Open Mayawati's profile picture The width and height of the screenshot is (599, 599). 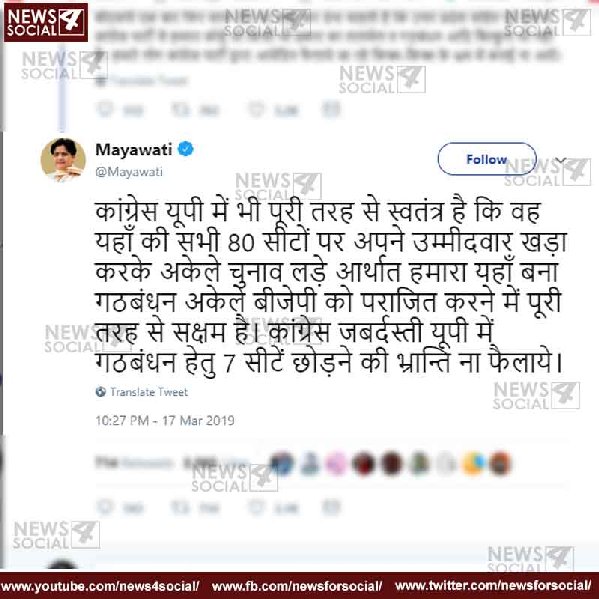63,160
